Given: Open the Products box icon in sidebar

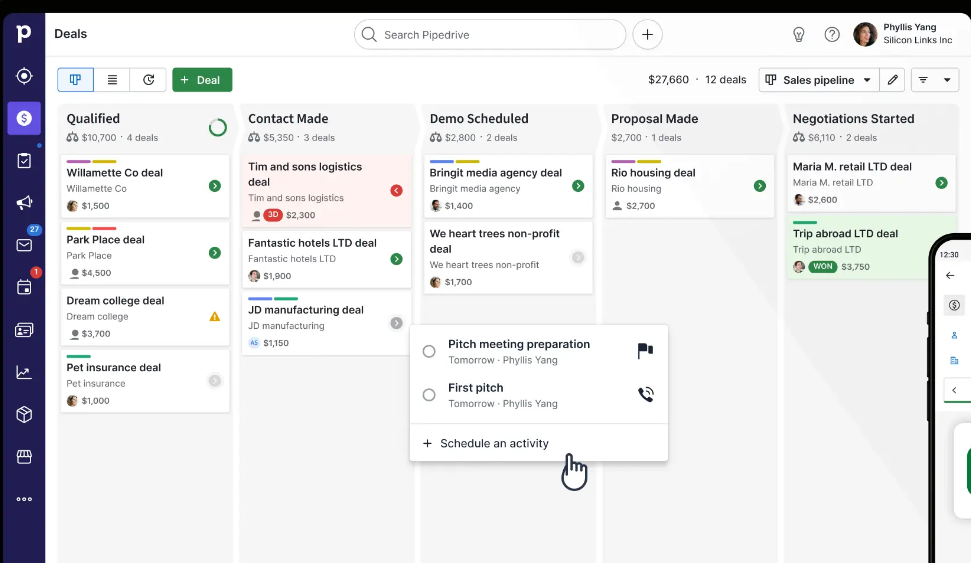Looking at the screenshot, I should 24,414.
